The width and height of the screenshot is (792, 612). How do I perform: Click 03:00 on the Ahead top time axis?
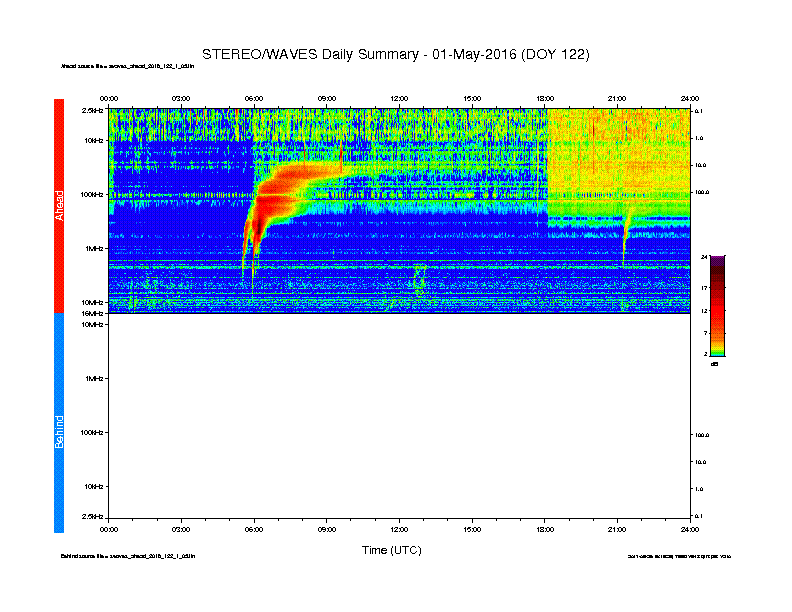pyautogui.click(x=181, y=98)
